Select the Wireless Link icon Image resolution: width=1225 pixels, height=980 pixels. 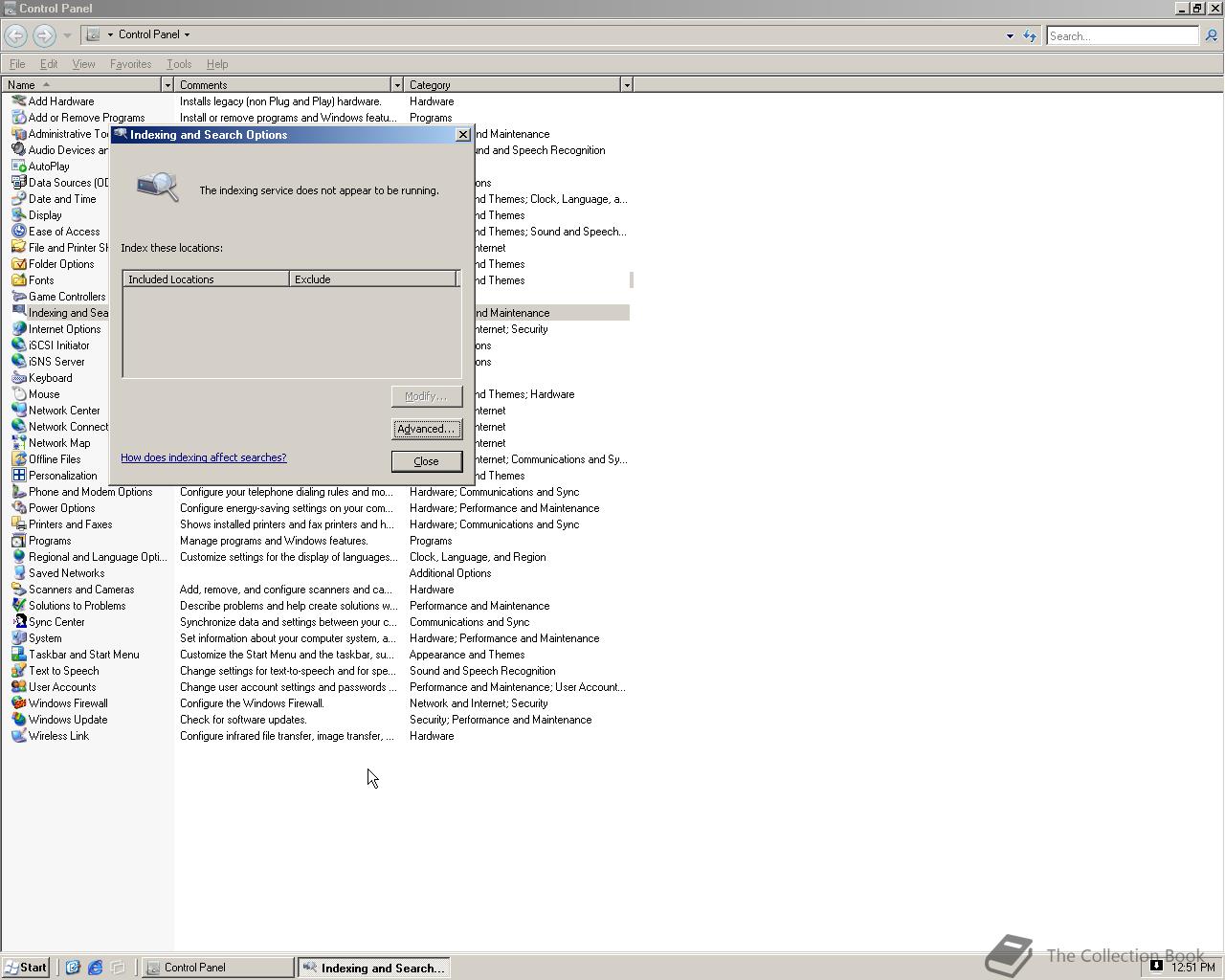click(x=19, y=736)
